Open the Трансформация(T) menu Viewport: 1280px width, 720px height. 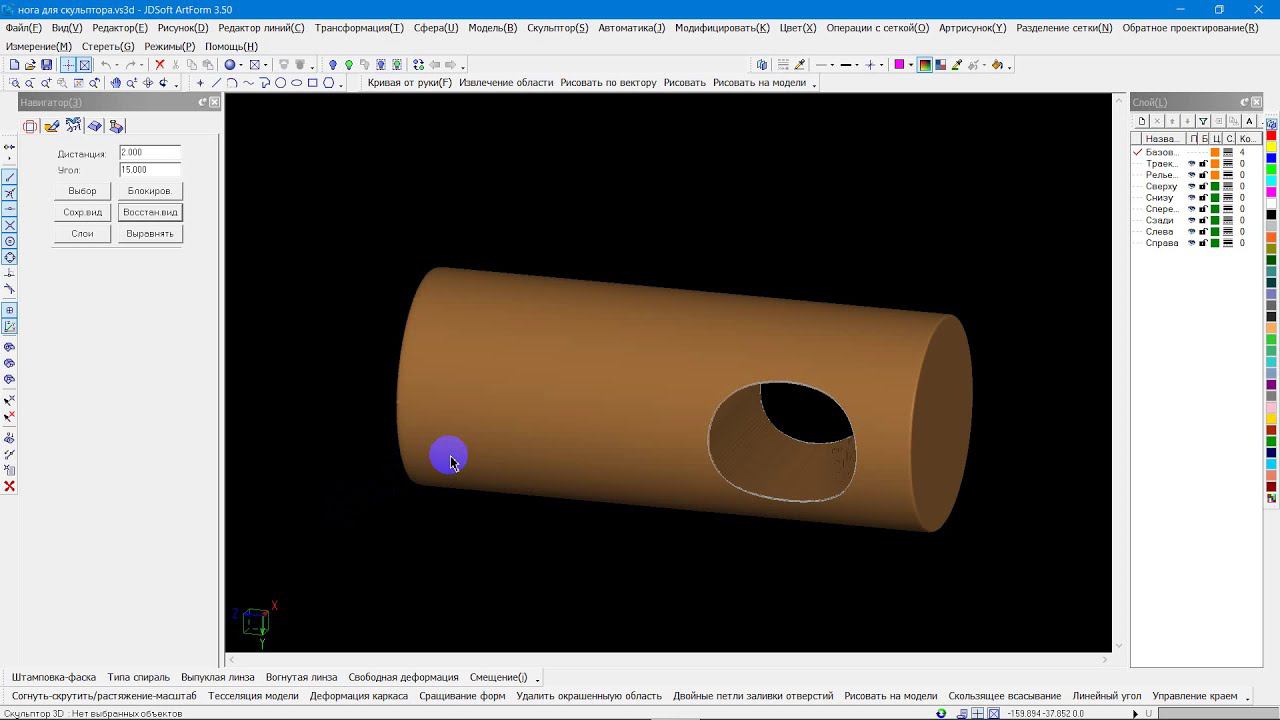click(x=359, y=28)
